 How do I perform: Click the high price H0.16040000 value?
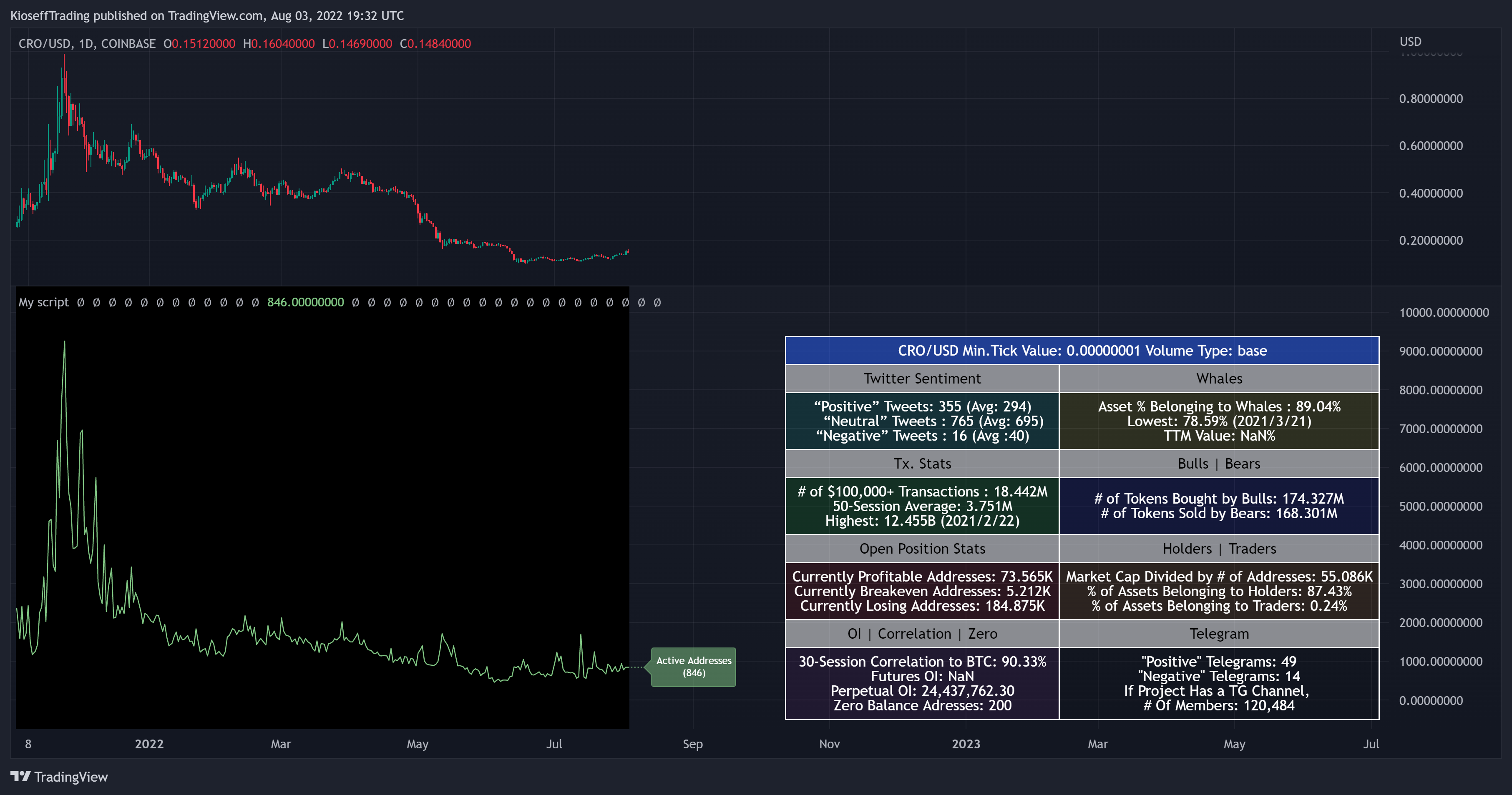tap(279, 43)
